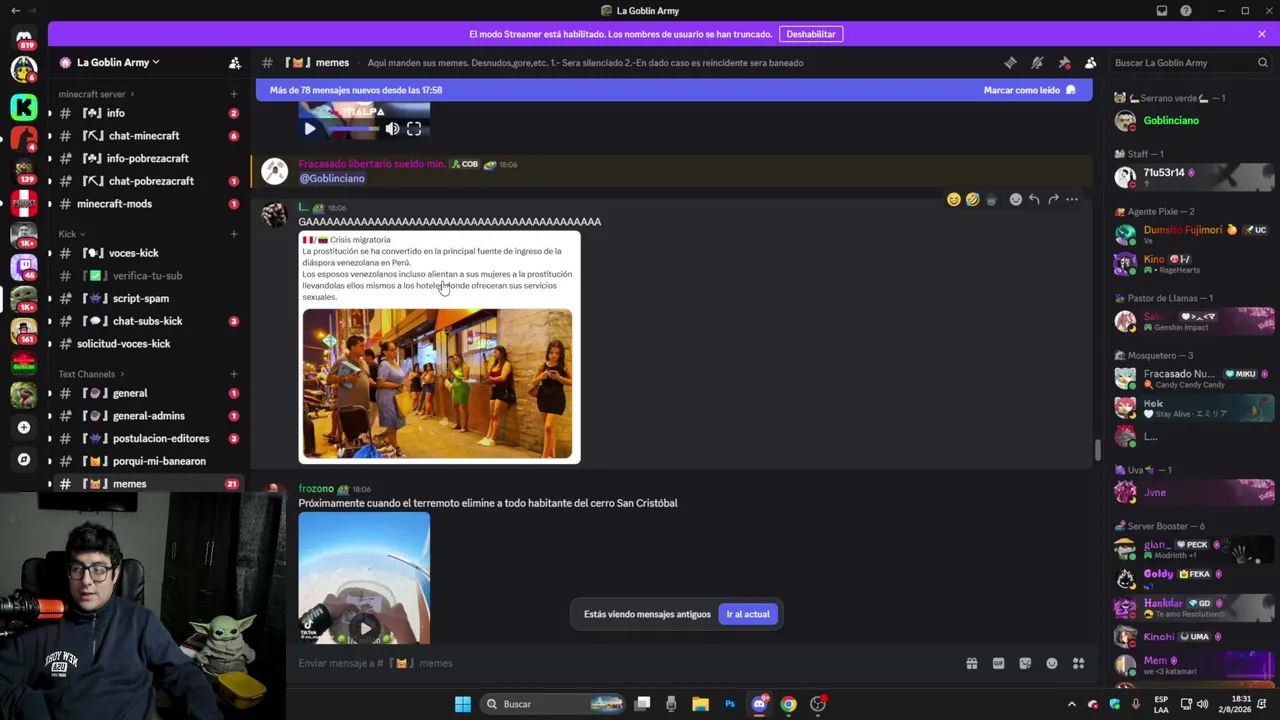The image size is (1280, 720).
Task: Click the frozono username
Action: (x=316, y=489)
